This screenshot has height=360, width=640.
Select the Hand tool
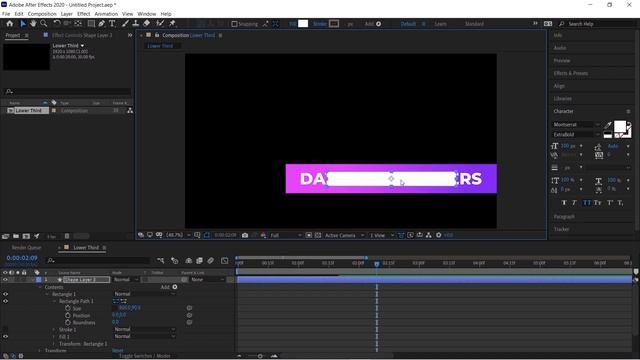(x=33, y=24)
